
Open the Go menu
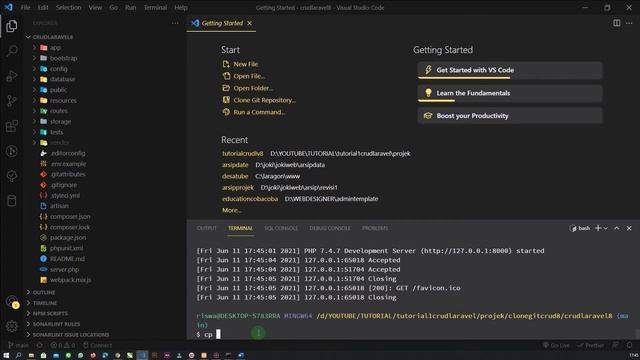pos(113,7)
